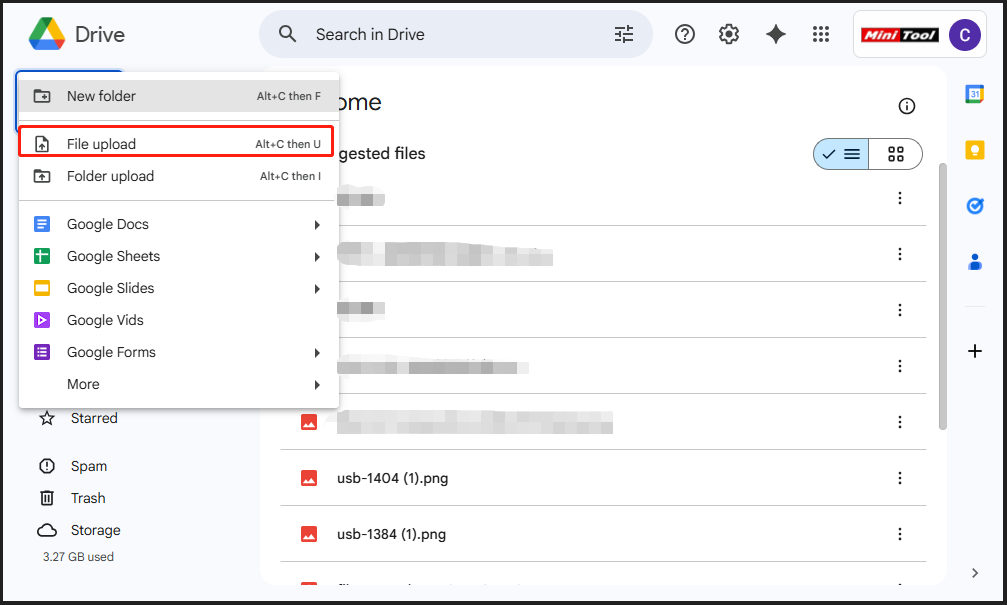Viewport: 1007px width, 605px height.
Task: Open Drive settings gear icon
Action: (729, 34)
